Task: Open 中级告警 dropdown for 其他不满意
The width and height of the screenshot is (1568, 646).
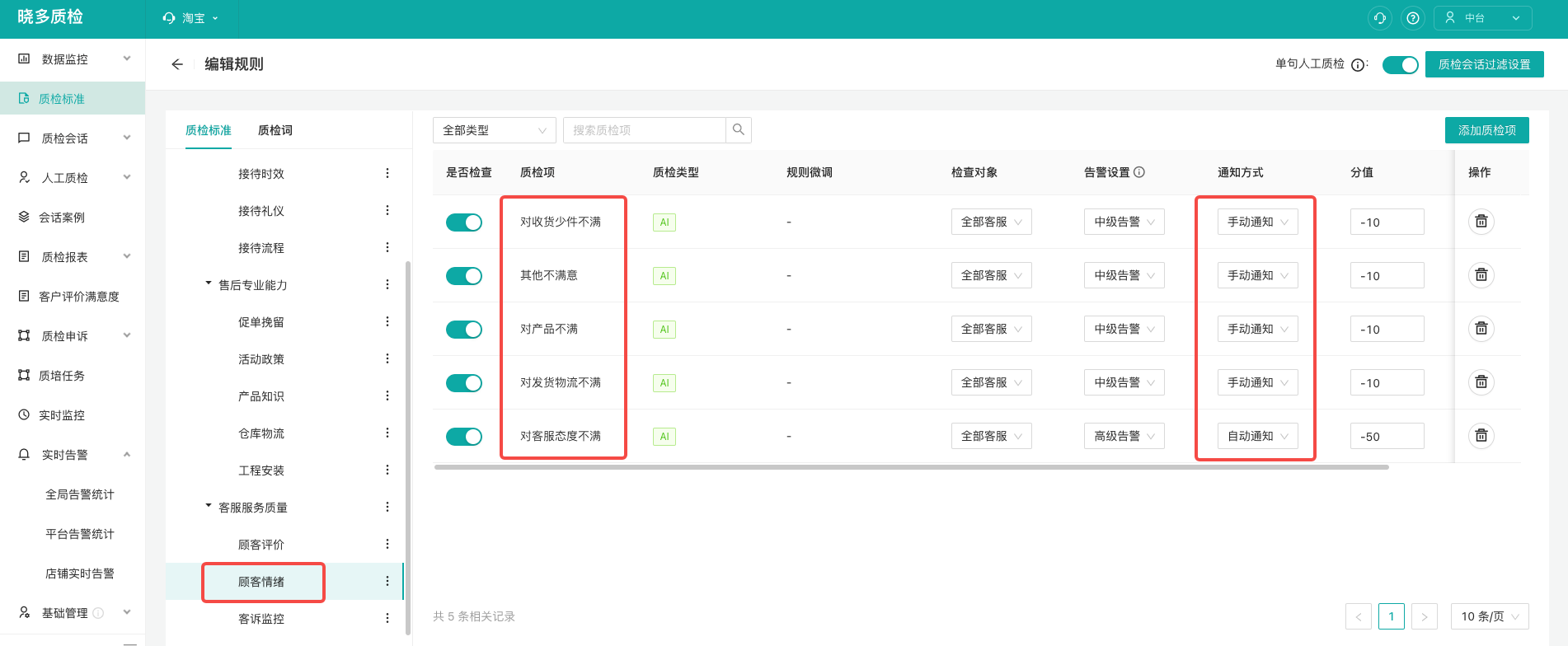Action: (x=1124, y=275)
